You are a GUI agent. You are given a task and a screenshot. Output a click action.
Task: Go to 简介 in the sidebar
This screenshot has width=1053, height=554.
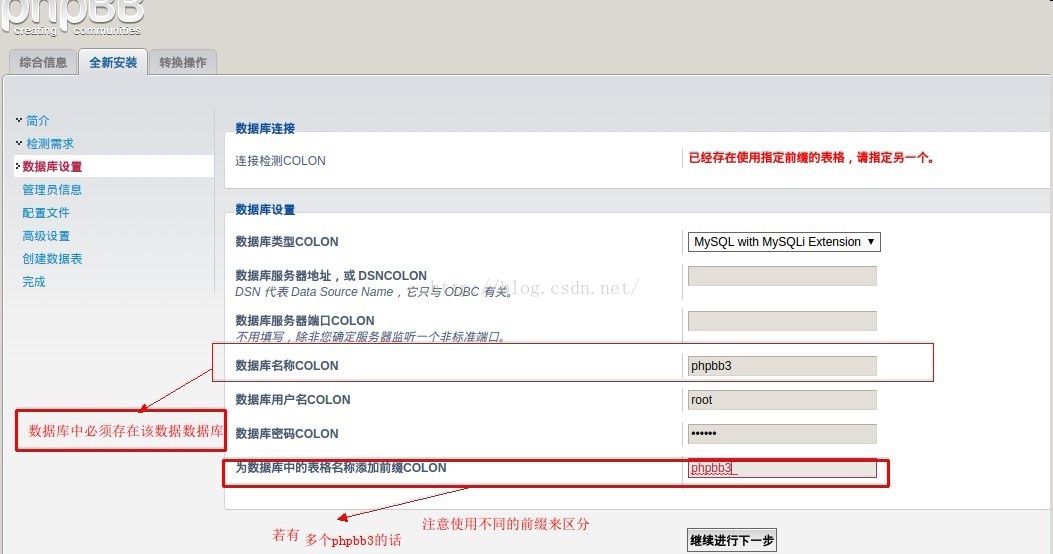click(x=38, y=120)
